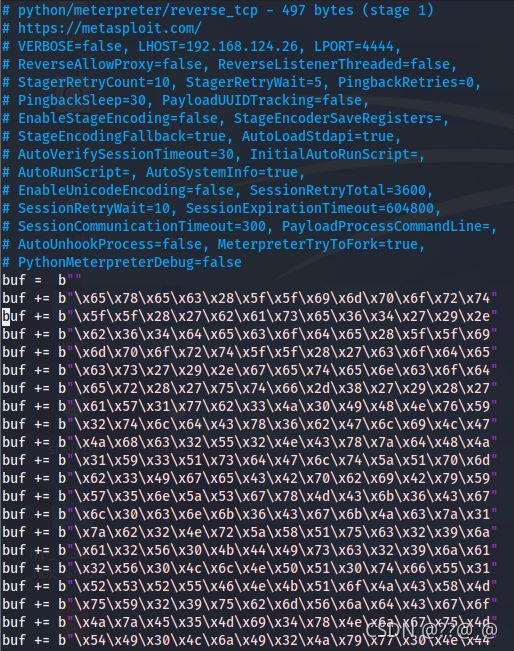514x651 pixels.
Task: Select MeterpreterTryToFork=true text
Action: click(x=318, y=244)
